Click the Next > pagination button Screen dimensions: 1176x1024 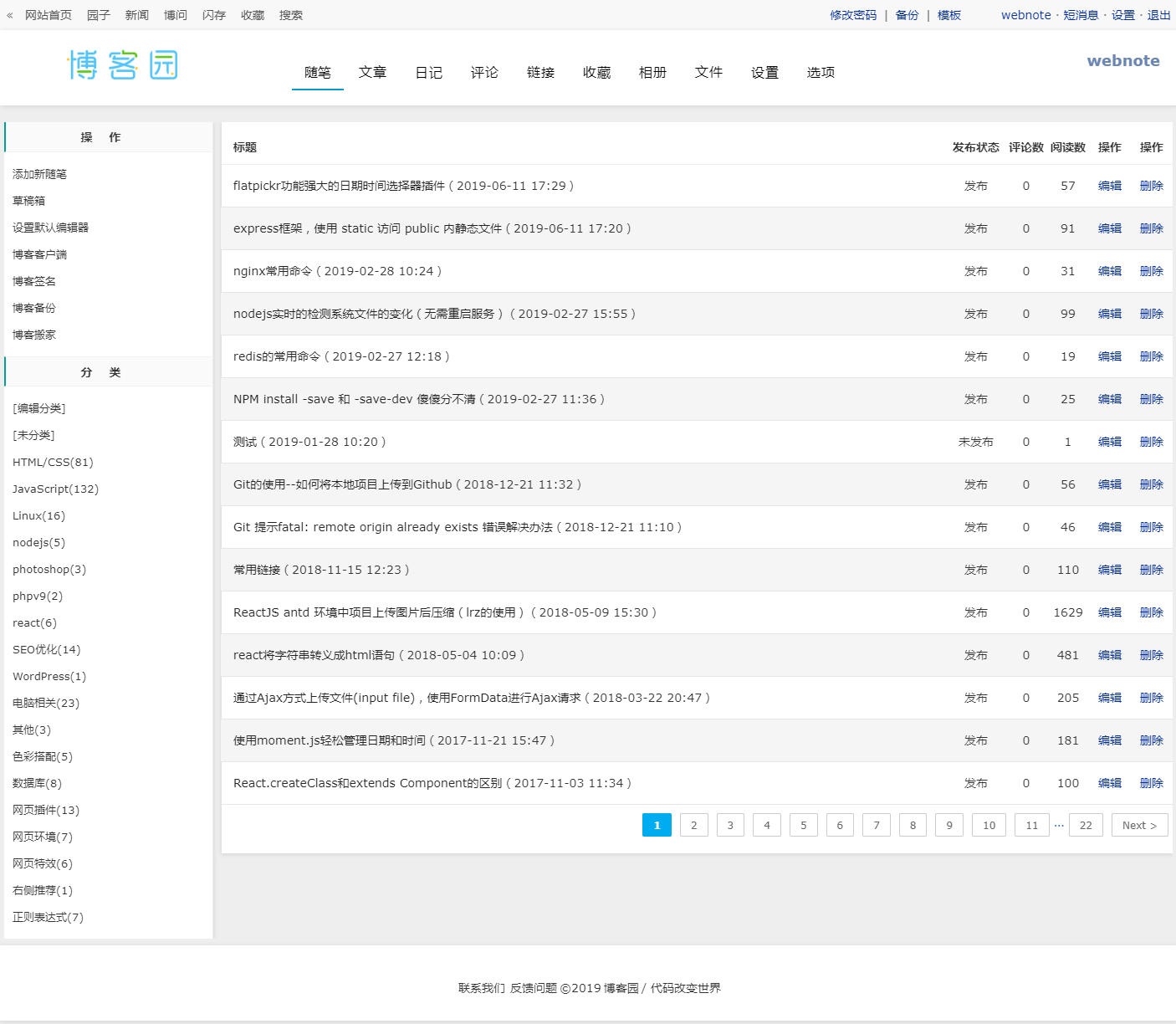1140,825
